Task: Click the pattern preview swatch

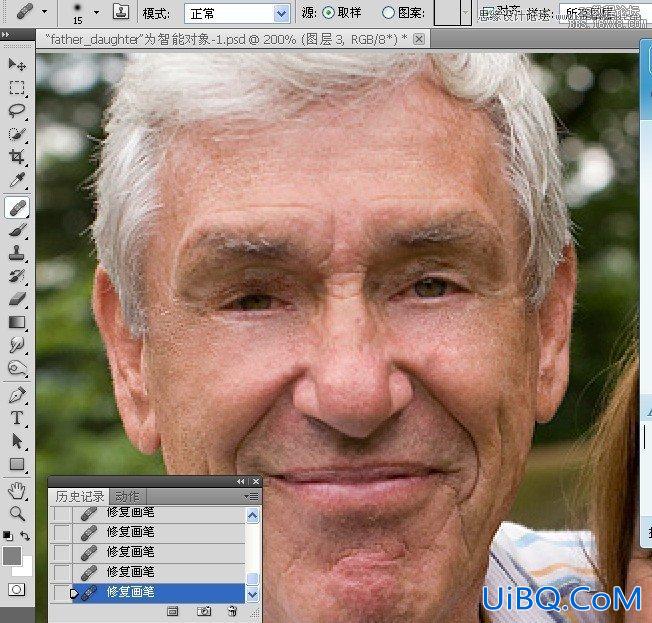Action: (x=447, y=12)
